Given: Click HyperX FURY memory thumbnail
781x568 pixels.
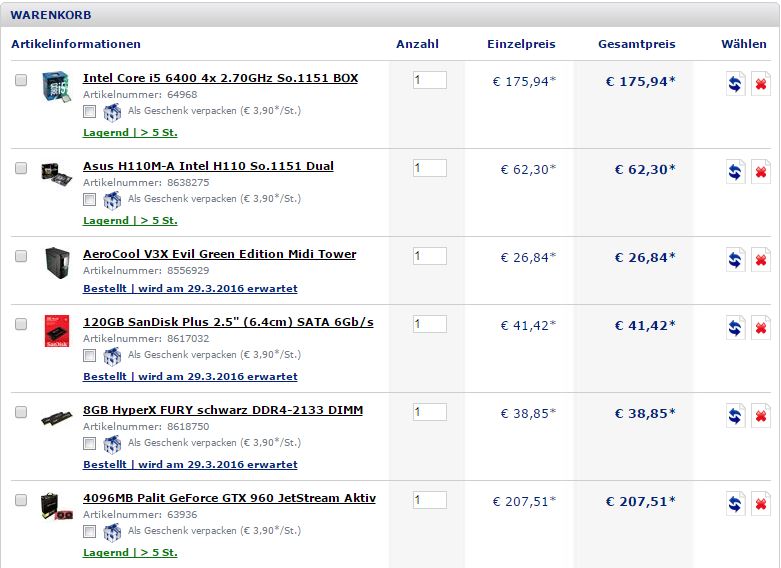Looking at the screenshot, I should [56, 418].
